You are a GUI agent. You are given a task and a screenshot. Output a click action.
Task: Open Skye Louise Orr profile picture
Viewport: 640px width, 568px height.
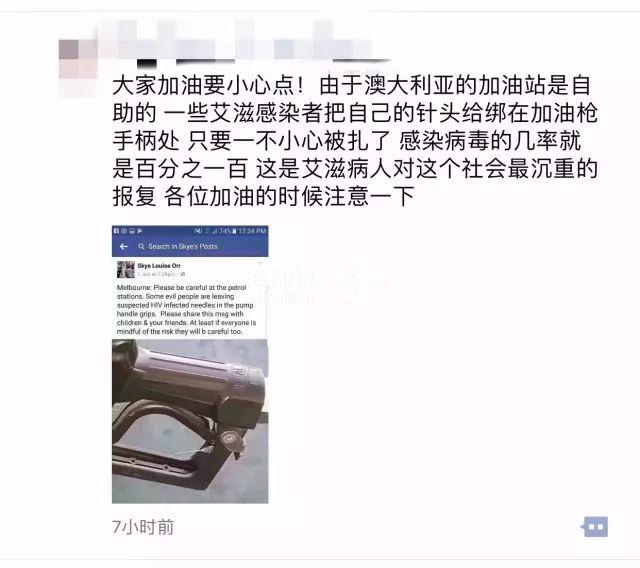[x=126, y=270]
